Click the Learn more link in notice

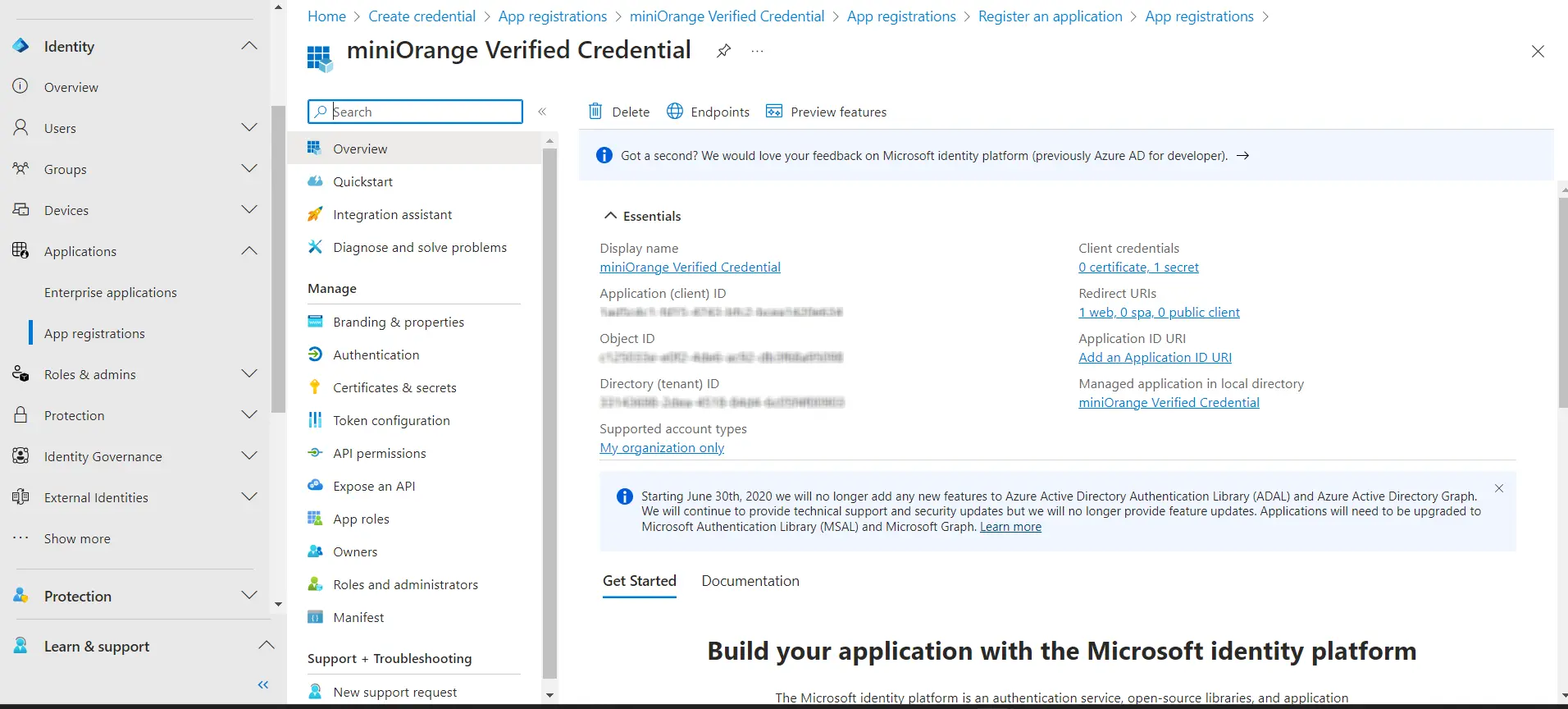pos(1010,527)
